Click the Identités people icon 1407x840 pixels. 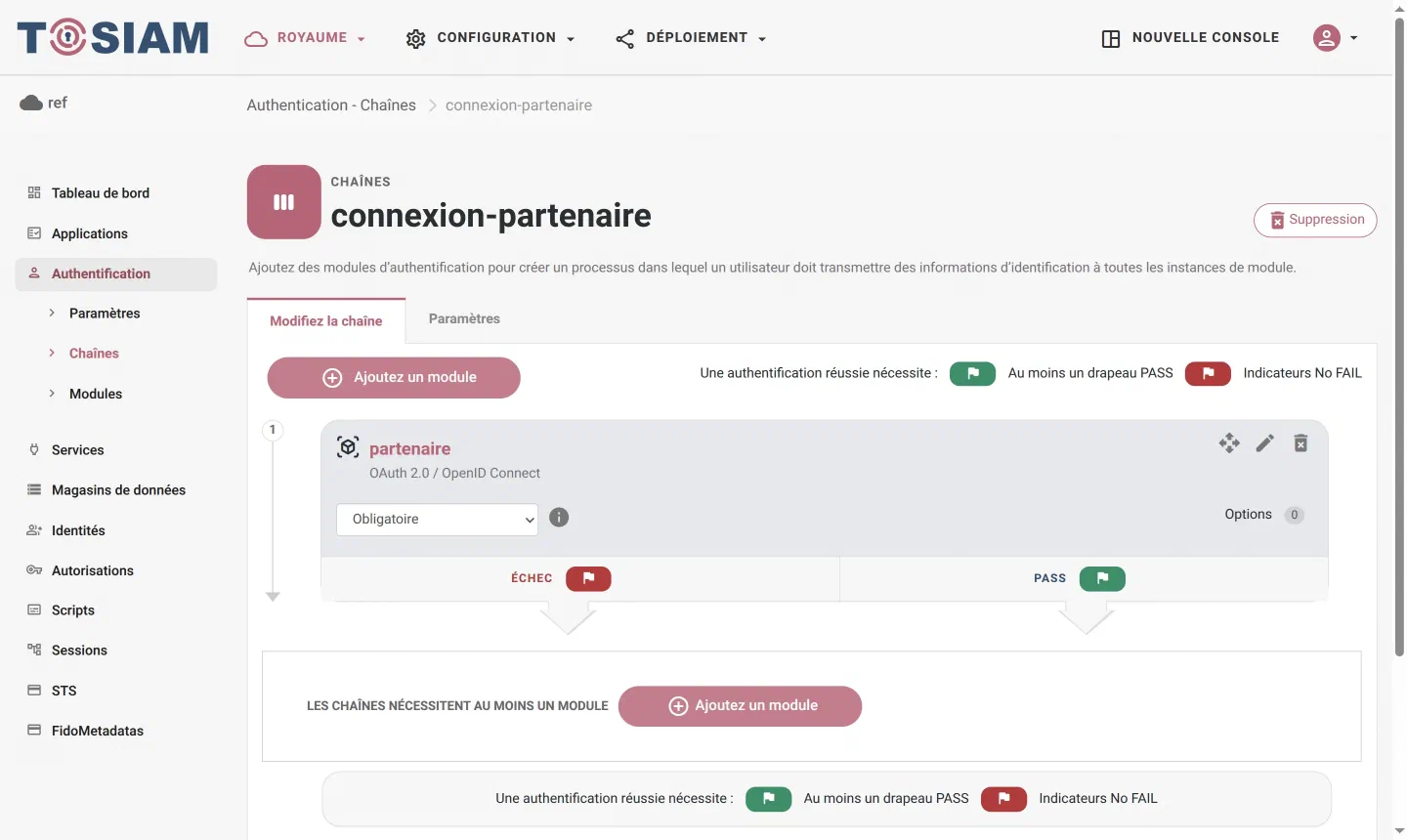34,529
